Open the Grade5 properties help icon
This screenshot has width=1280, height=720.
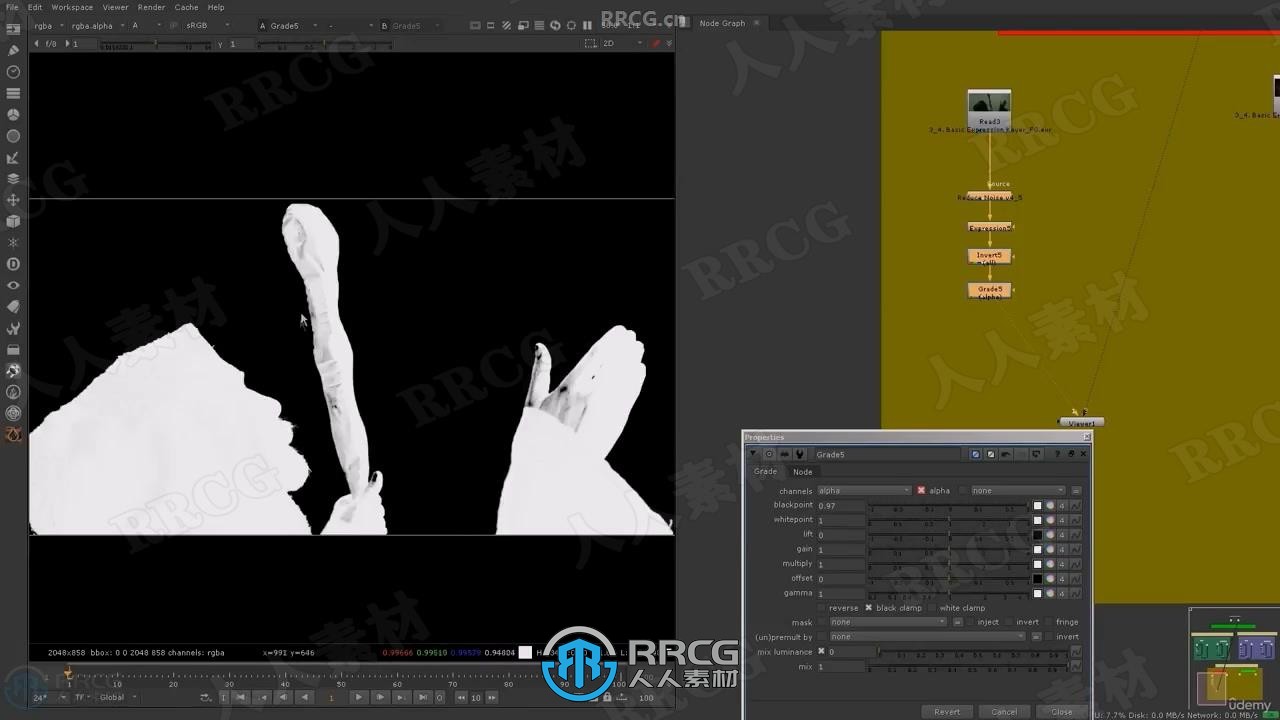1058,454
